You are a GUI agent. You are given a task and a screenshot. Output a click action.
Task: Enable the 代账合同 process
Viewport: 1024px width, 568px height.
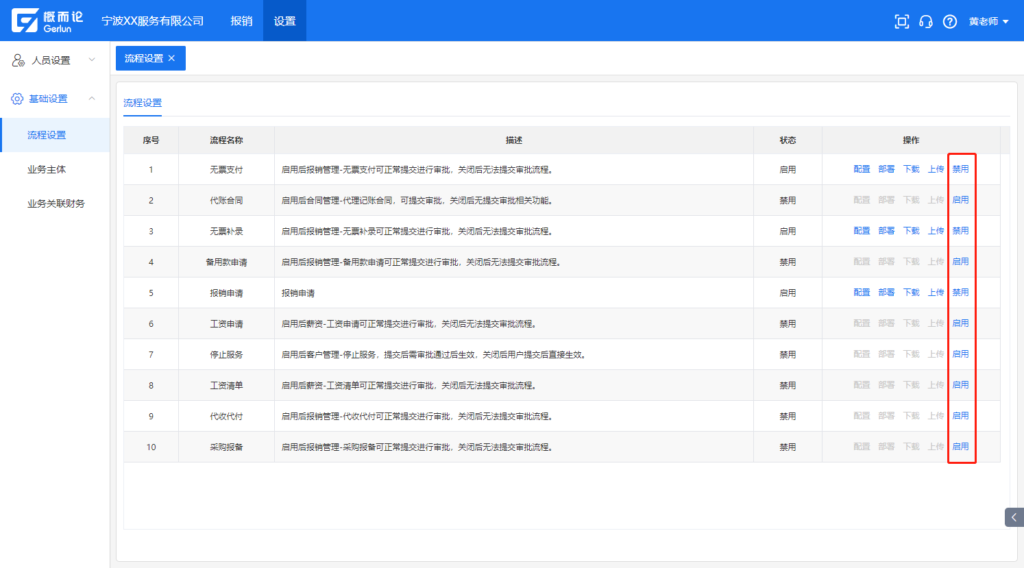click(x=961, y=200)
